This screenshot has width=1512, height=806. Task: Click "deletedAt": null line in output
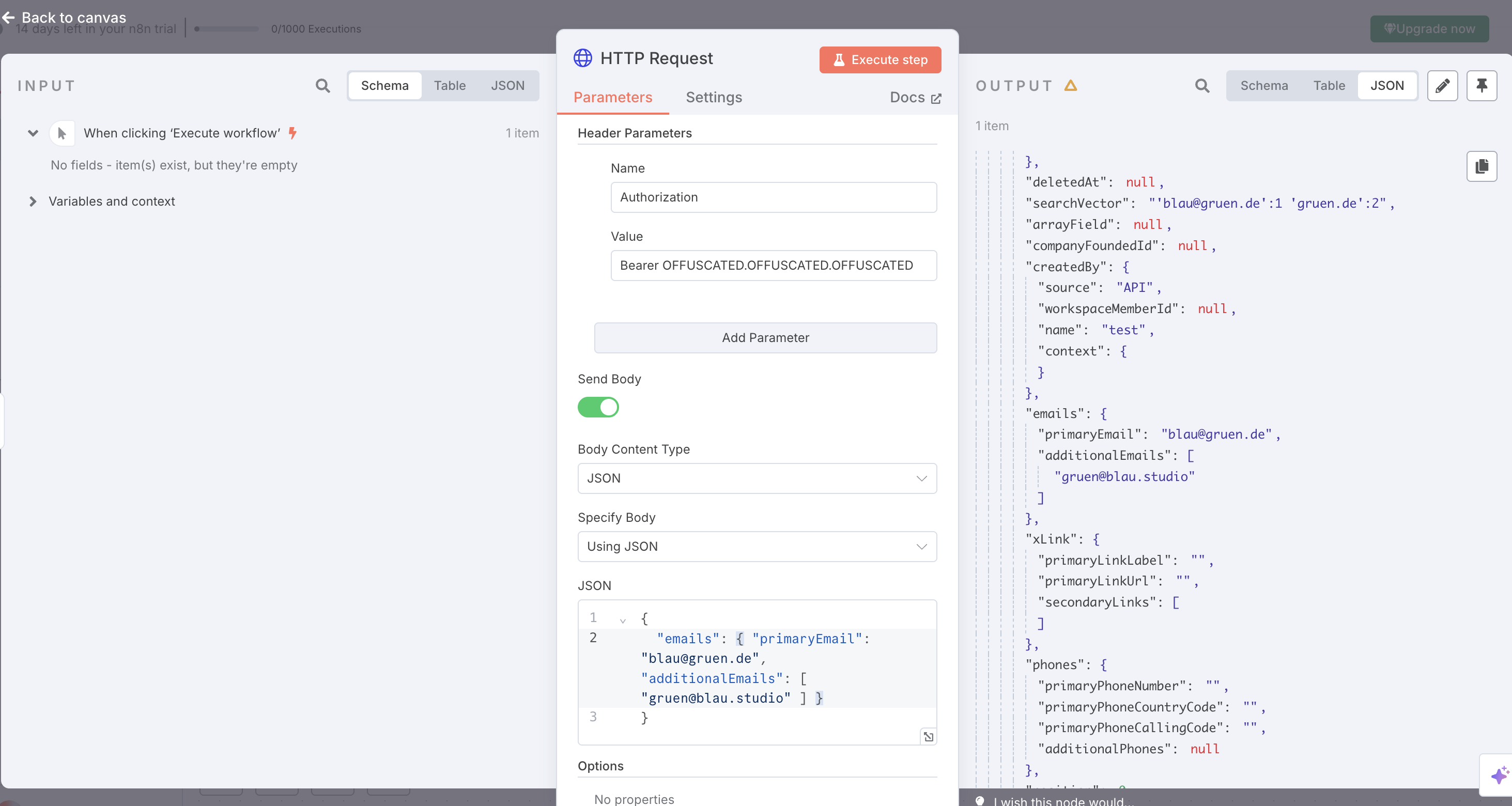[x=1094, y=182]
